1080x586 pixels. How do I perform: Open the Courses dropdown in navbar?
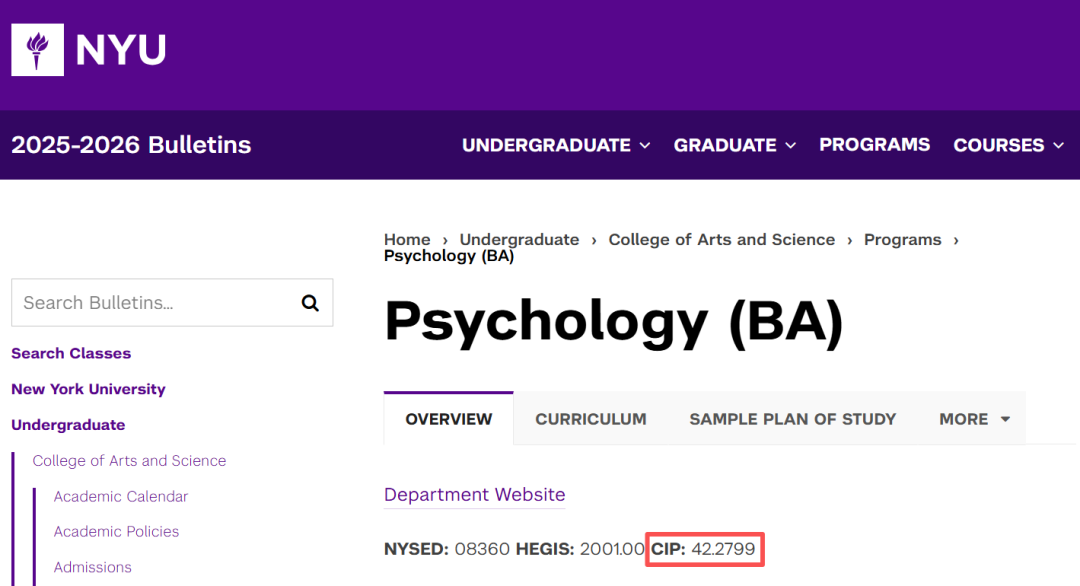(x=1009, y=145)
